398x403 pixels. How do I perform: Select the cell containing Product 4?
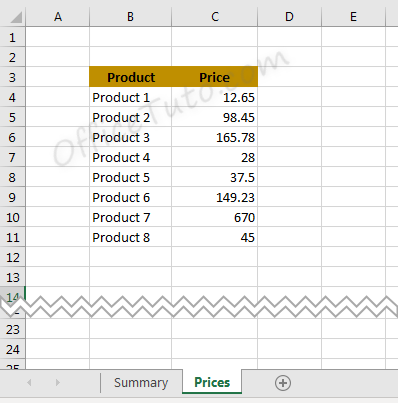click(131, 157)
